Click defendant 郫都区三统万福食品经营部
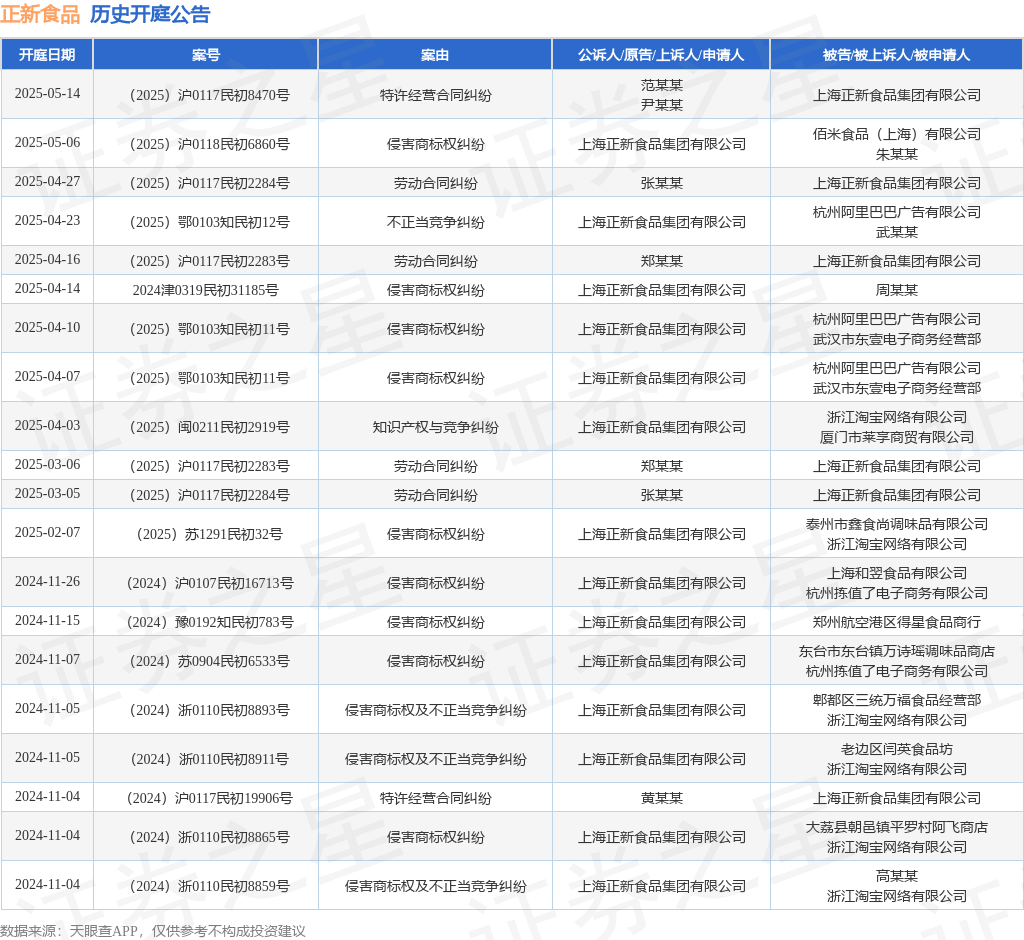Image resolution: width=1024 pixels, height=940 pixels. [x=897, y=700]
